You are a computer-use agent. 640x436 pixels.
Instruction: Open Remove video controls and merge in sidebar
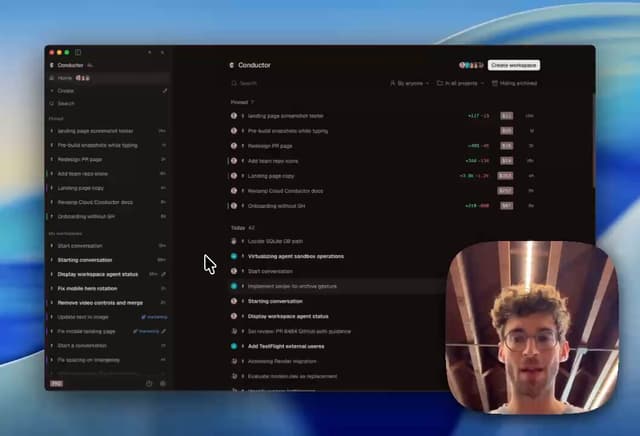(x=108, y=303)
